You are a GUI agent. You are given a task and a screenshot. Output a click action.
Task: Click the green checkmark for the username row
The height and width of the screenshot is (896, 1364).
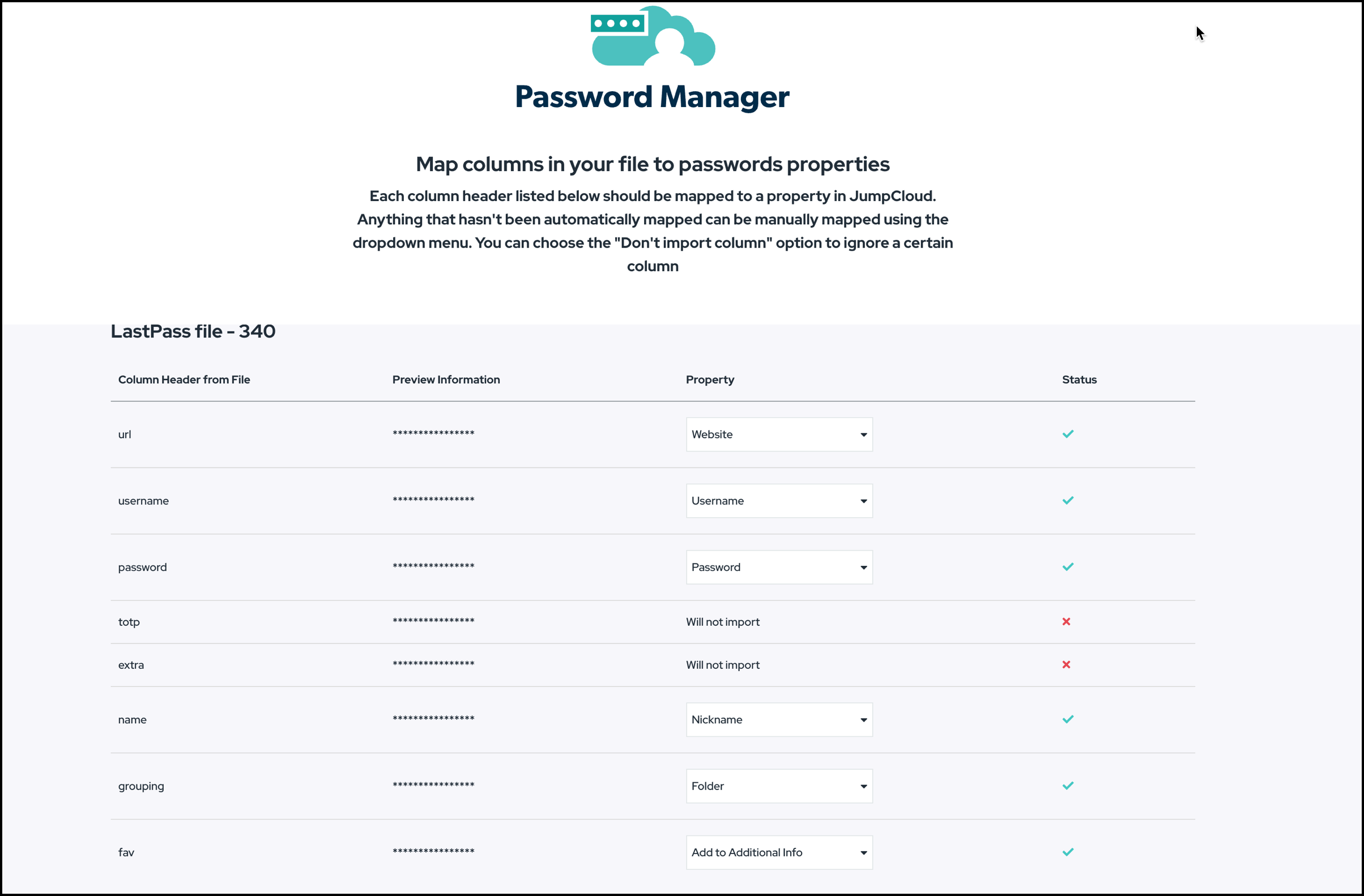1067,500
